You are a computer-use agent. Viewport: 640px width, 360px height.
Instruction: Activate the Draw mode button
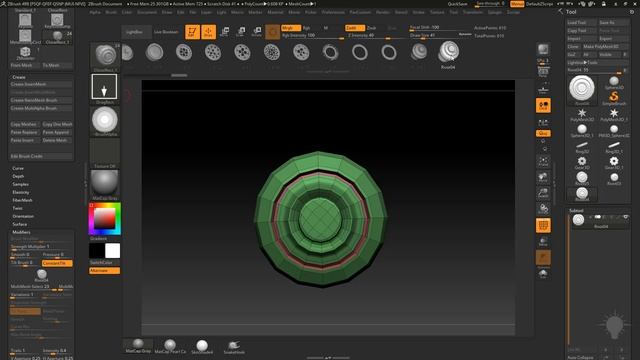208,32
